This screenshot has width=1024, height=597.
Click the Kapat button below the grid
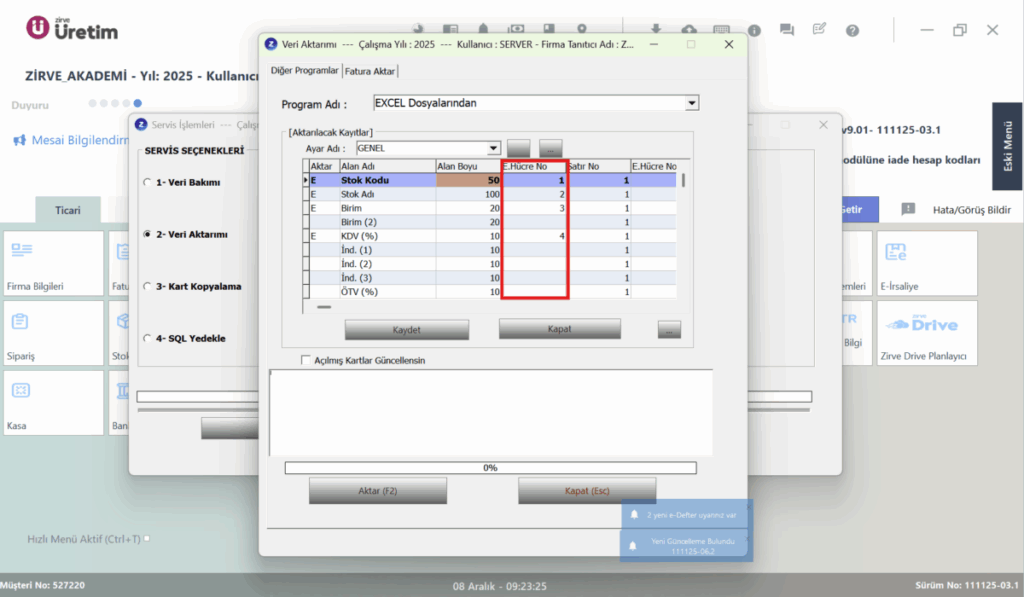[x=560, y=329]
